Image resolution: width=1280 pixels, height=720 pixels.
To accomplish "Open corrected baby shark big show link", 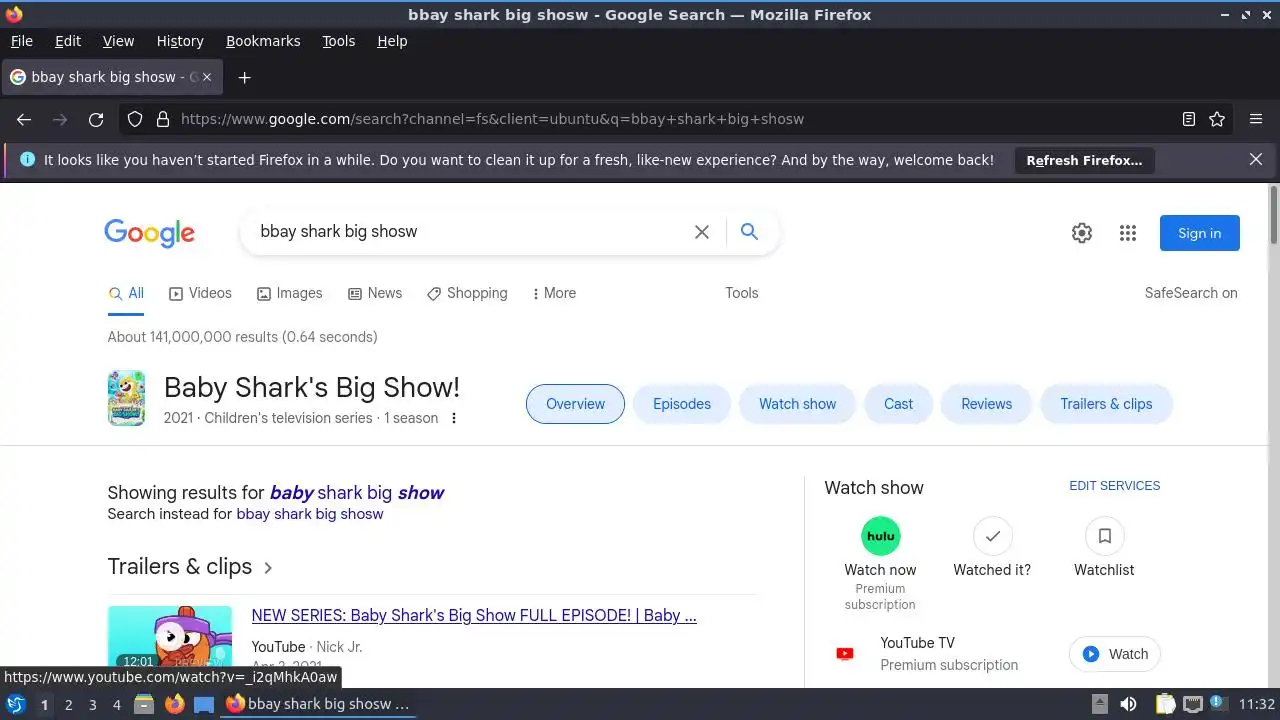I will 357,492.
